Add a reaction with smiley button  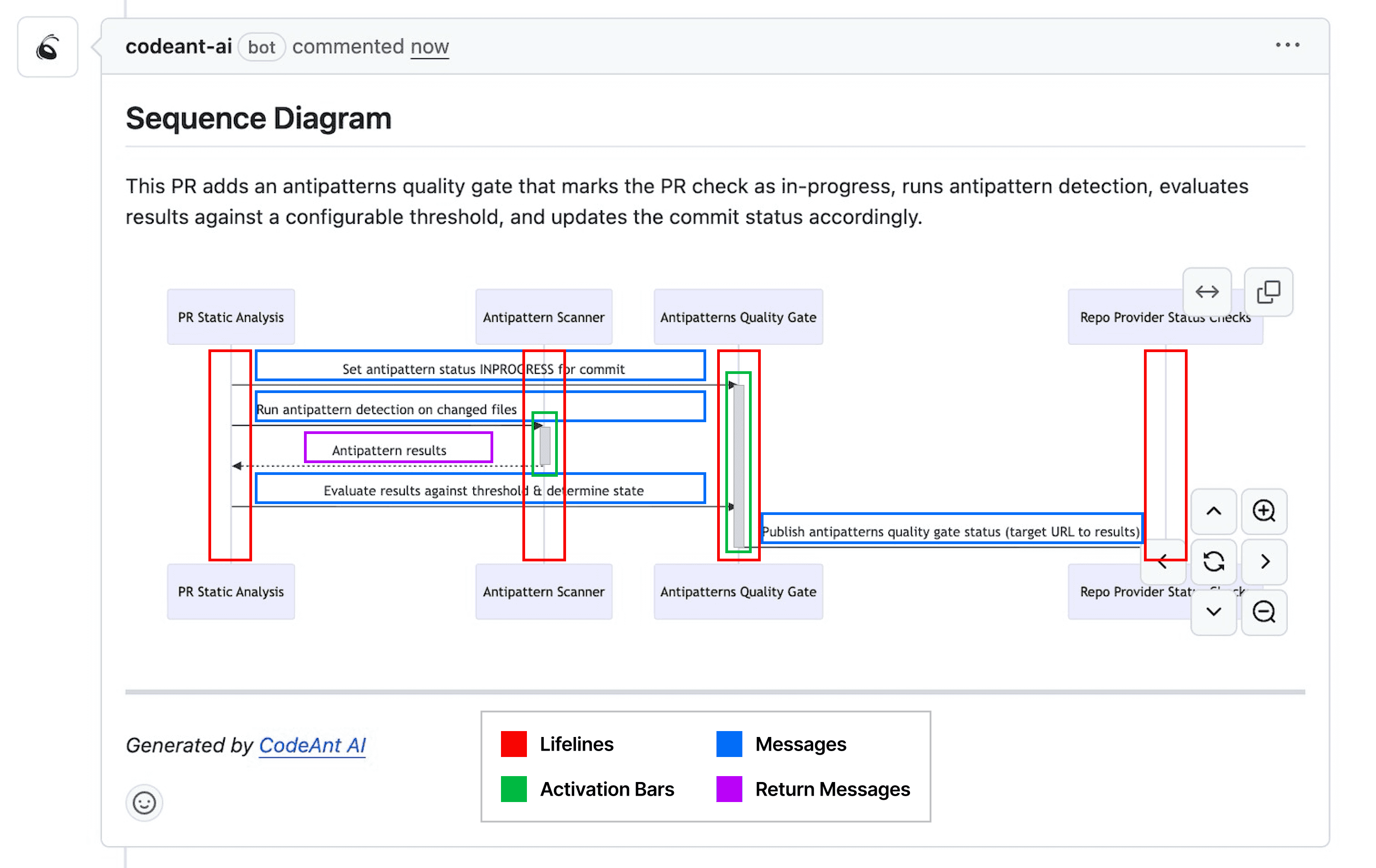tap(144, 802)
